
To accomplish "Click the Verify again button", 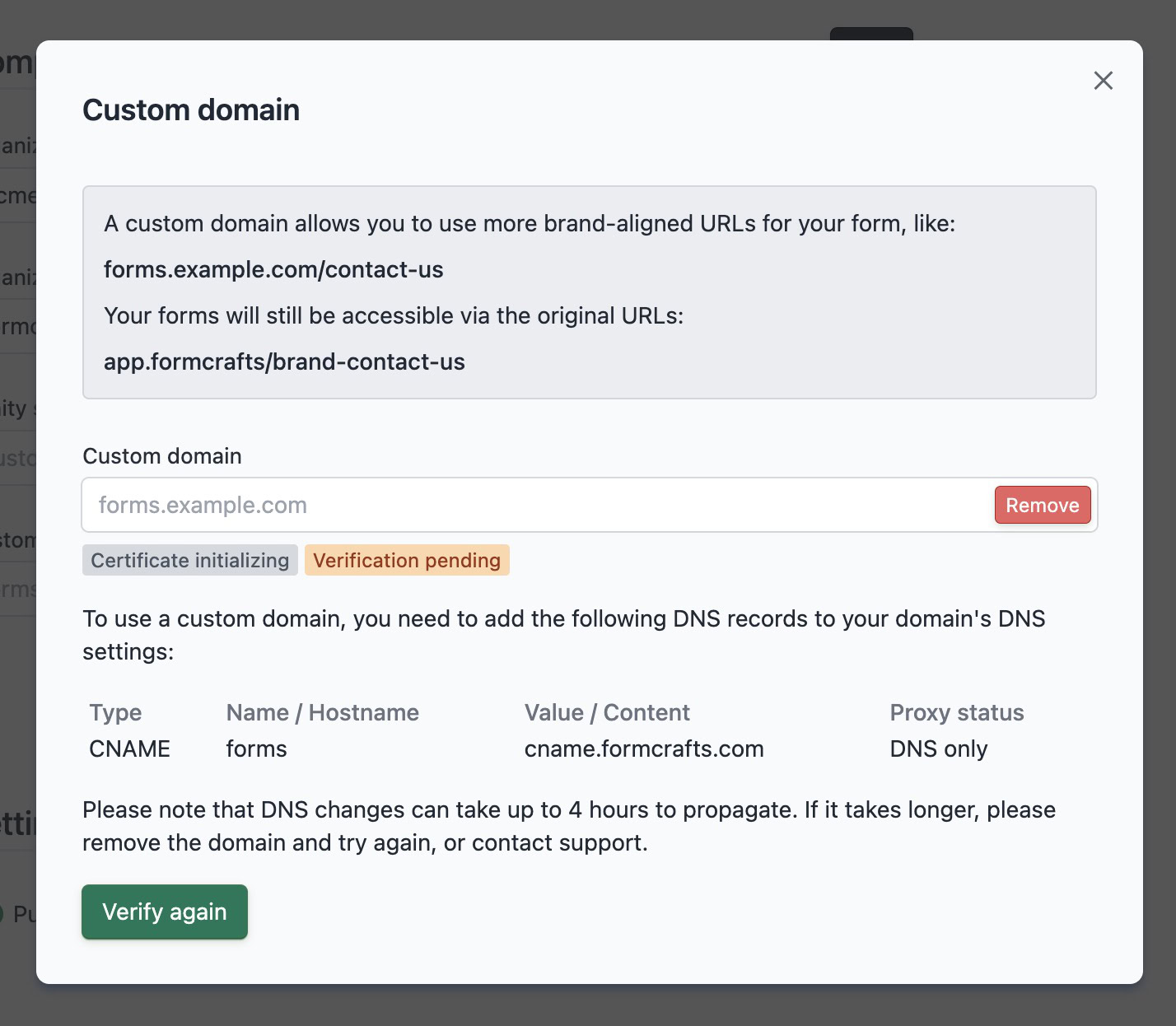I will (165, 912).
